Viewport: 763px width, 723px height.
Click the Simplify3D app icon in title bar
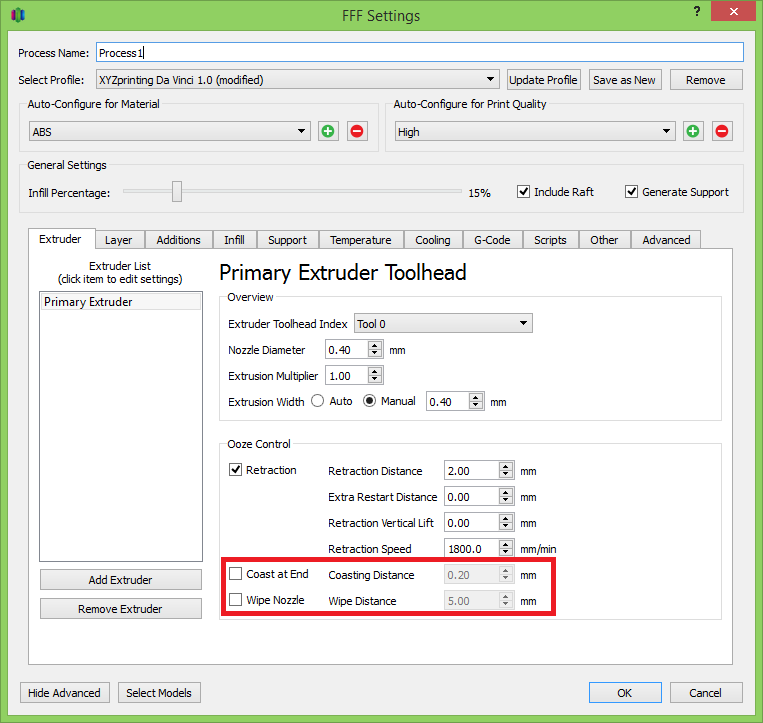[18, 15]
